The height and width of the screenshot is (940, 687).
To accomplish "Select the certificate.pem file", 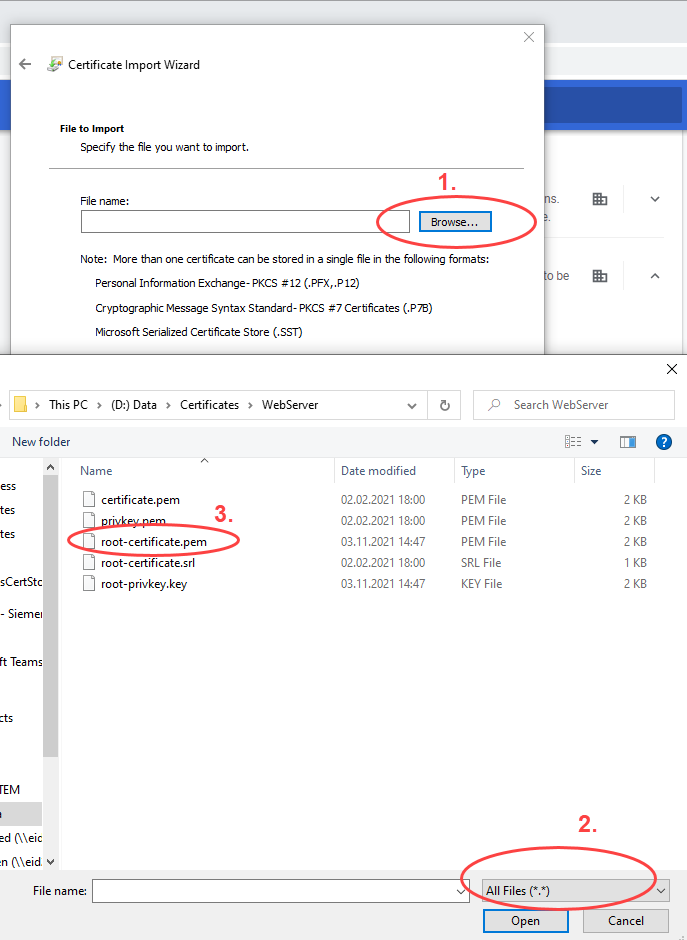I will (140, 499).
